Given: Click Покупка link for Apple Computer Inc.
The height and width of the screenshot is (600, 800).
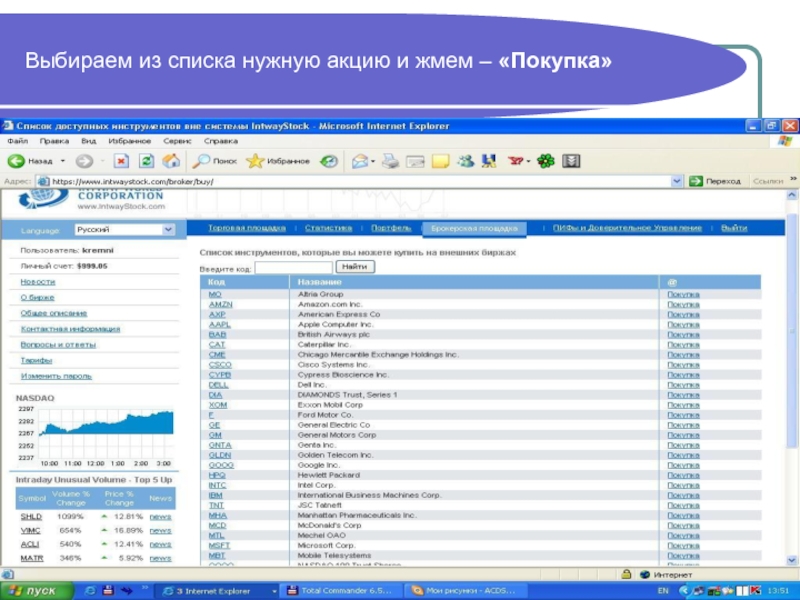Looking at the screenshot, I should [683, 325].
